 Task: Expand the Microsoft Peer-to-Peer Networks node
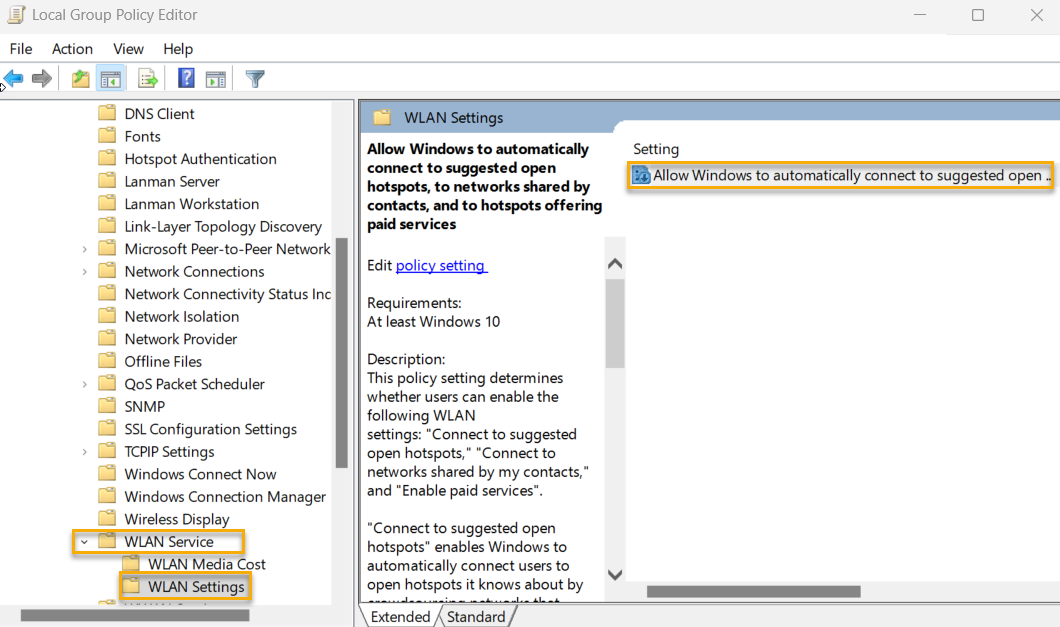point(85,248)
